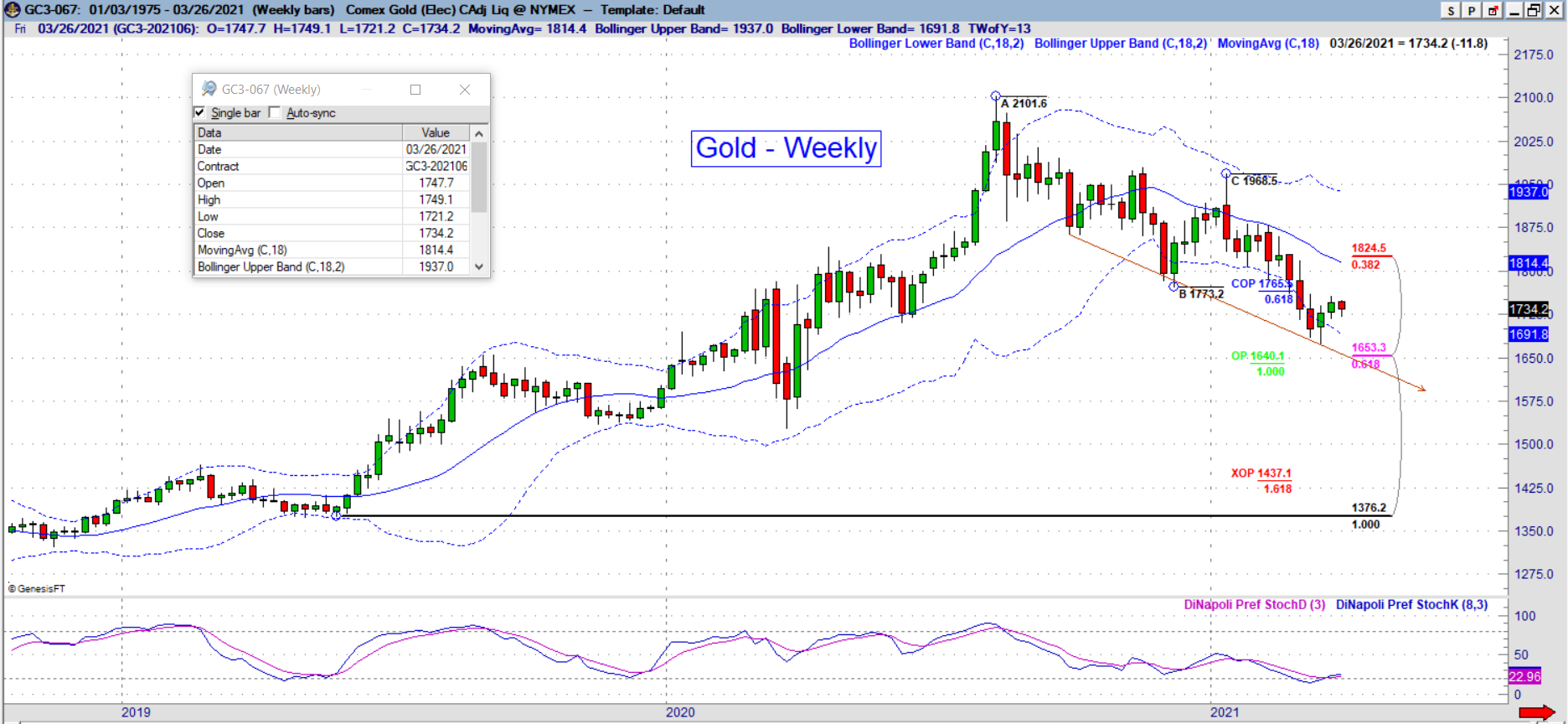This screenshot has width=1568, height=724.
Task: Click the Value column header
Action: (x=436, y=132)
